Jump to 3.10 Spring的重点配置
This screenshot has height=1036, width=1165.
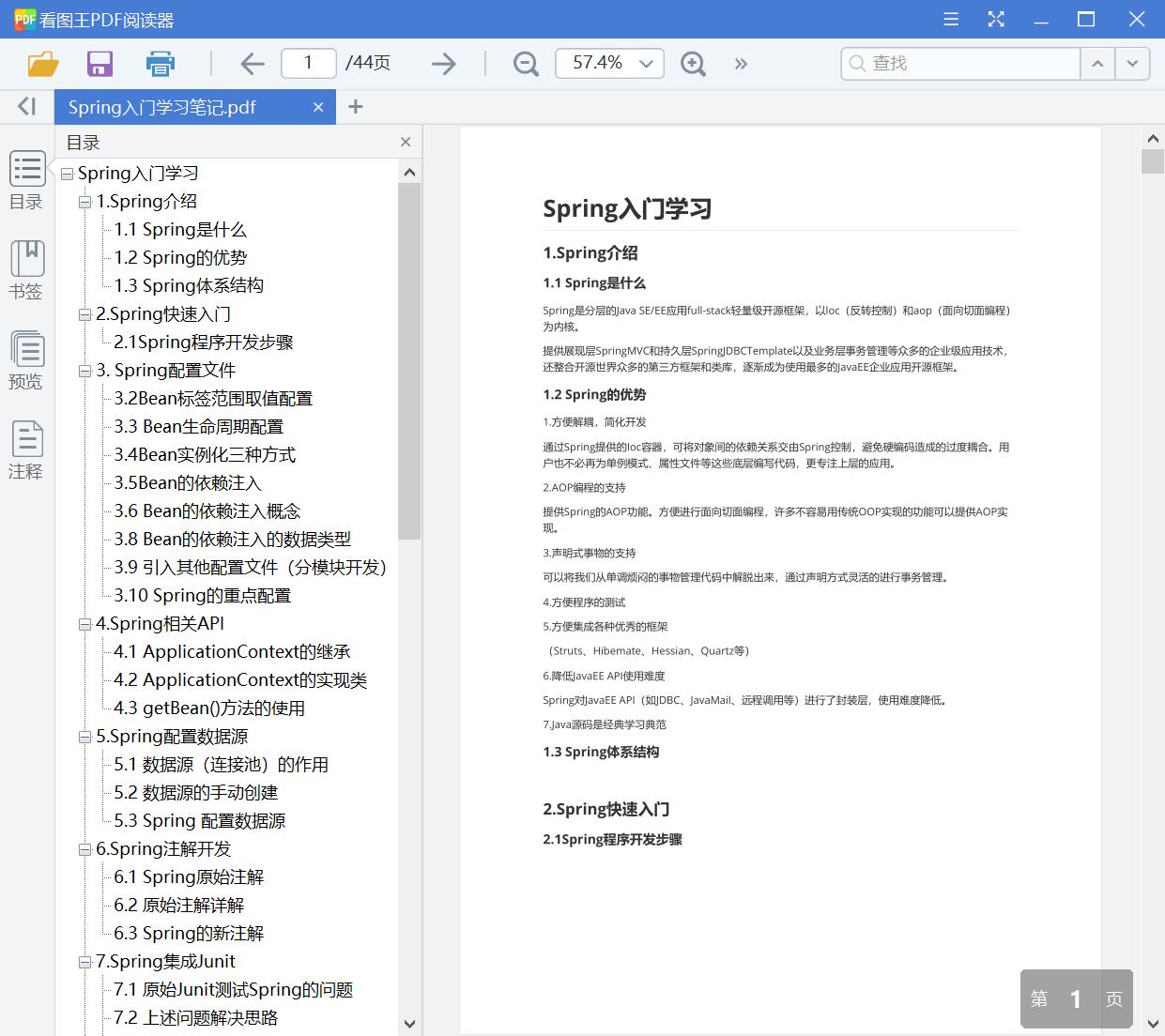(203, 596)
